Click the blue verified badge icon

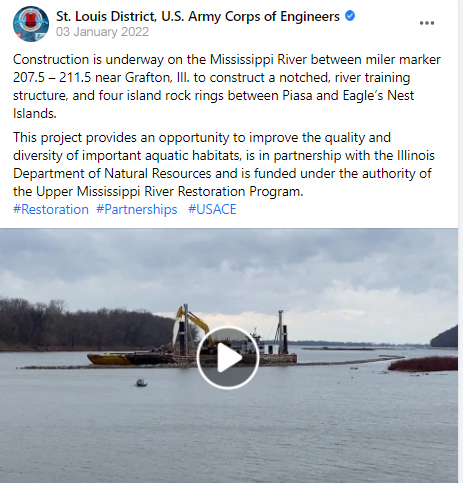(x=350, y=16)
